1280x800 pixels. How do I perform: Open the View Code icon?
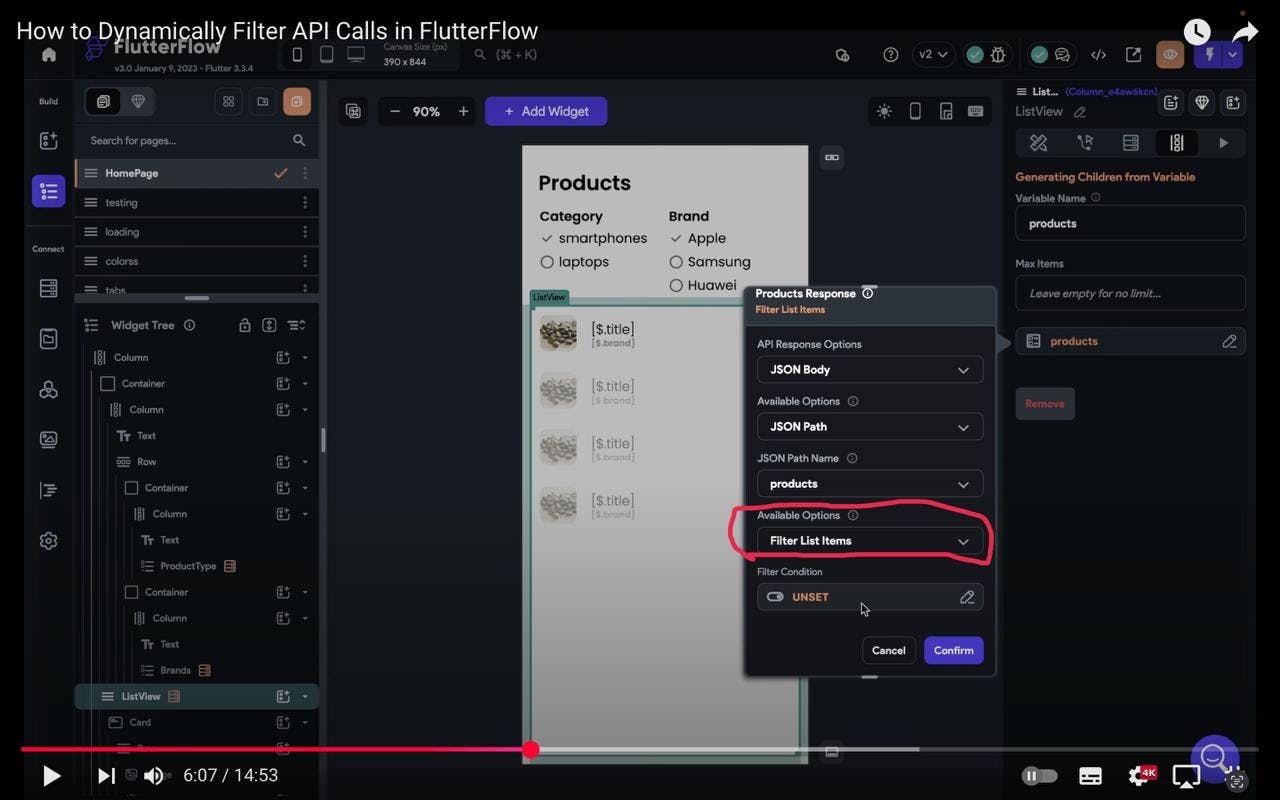point(1098,55)
